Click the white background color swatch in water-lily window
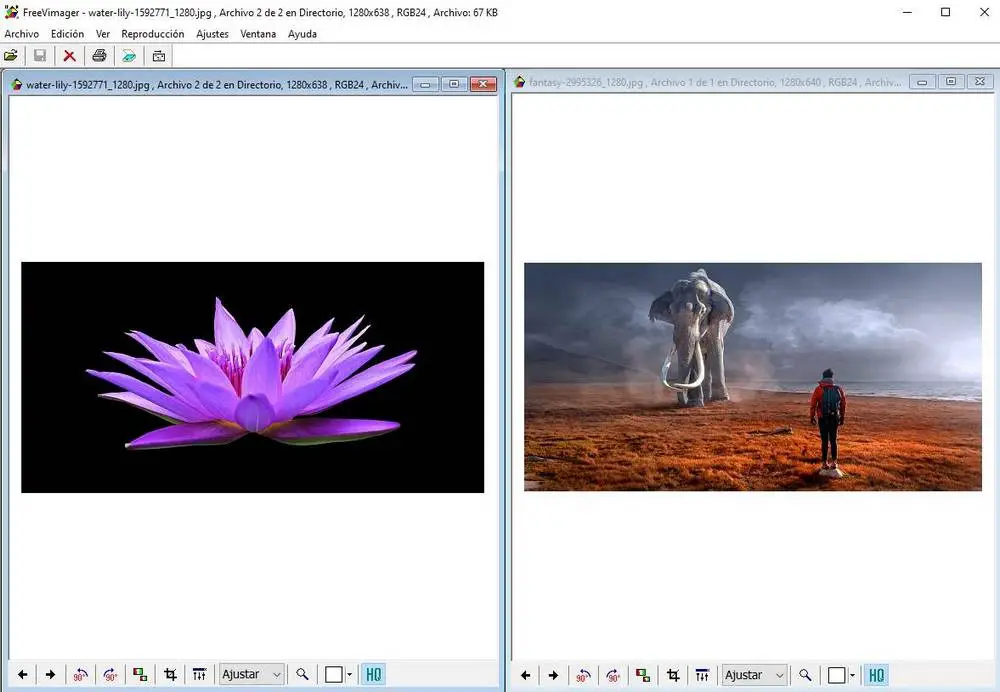The width and height of the screenshot is (1000, 692). pos(334,674)
